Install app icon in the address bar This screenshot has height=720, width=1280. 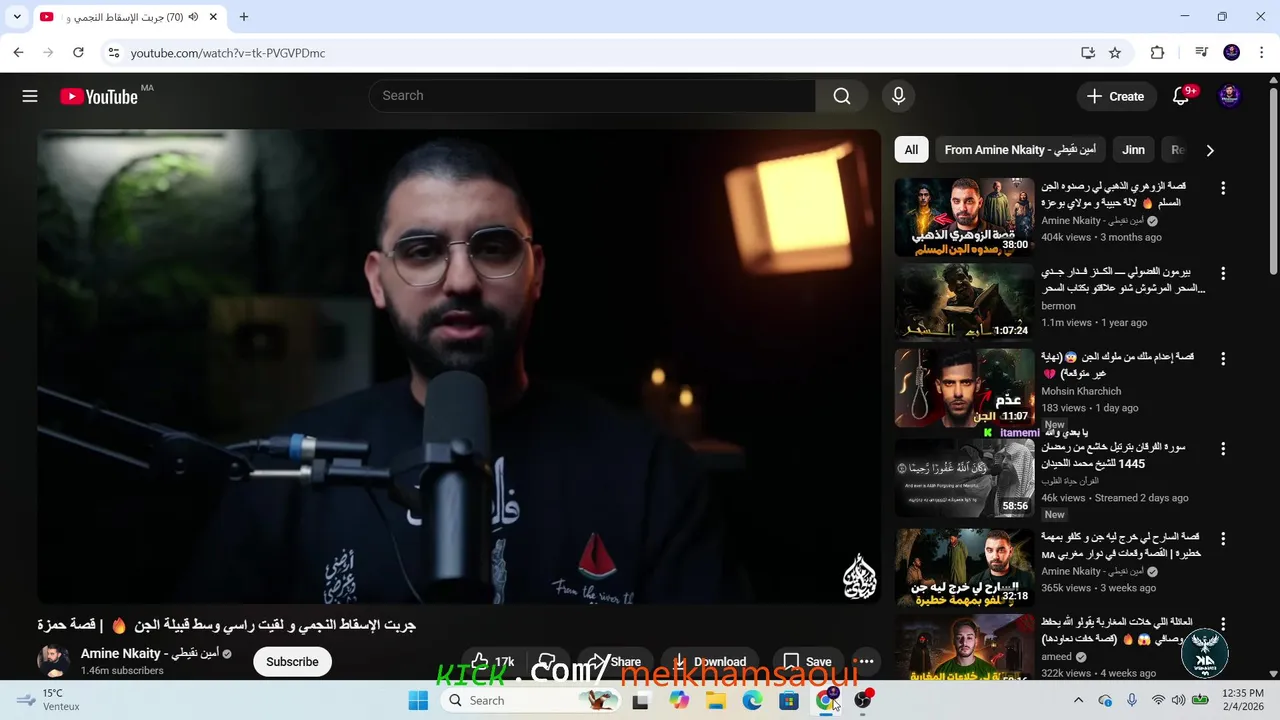pos(1088,53)
